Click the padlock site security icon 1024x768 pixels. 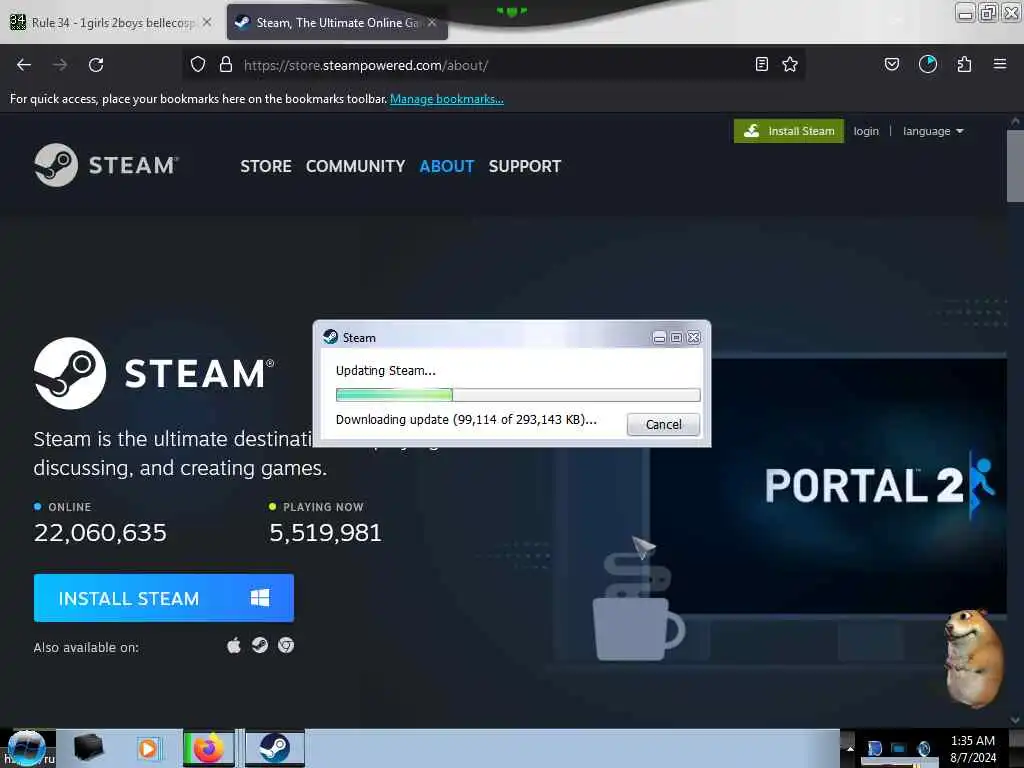point(226,65)
